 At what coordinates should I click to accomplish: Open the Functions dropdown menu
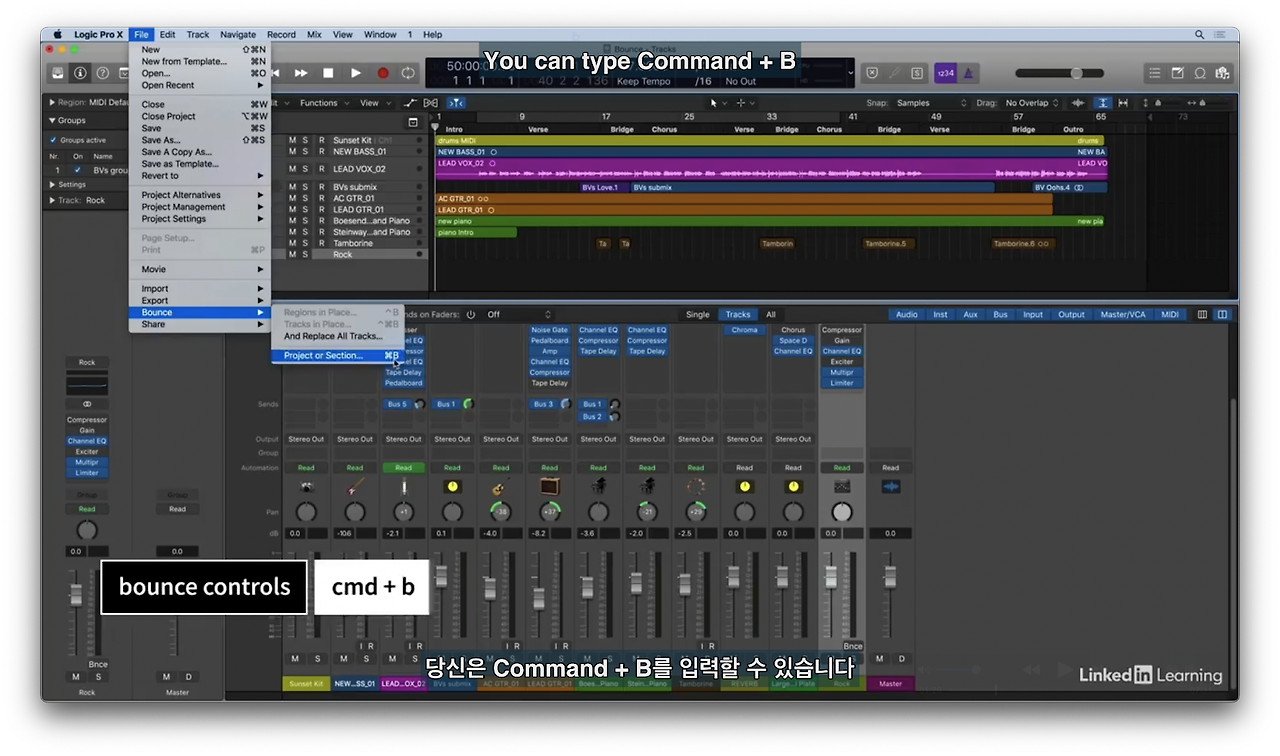(x=323, y=103)
